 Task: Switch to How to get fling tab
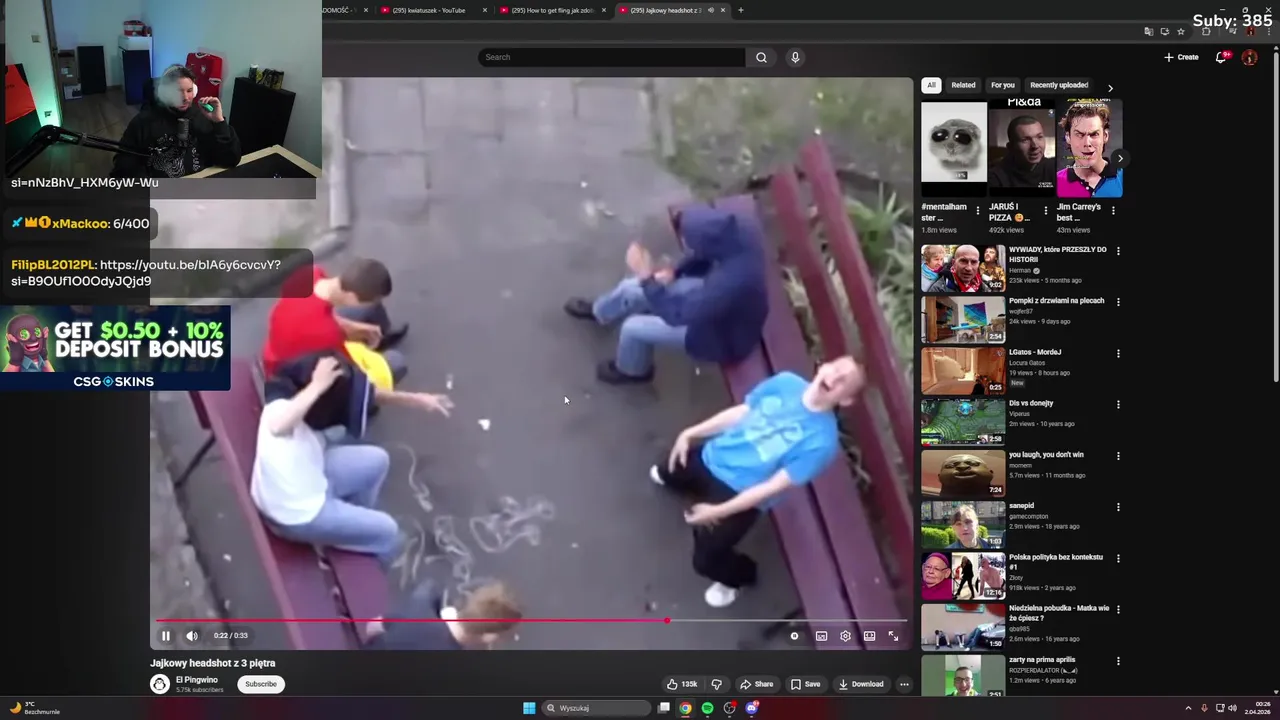point(553,10)
